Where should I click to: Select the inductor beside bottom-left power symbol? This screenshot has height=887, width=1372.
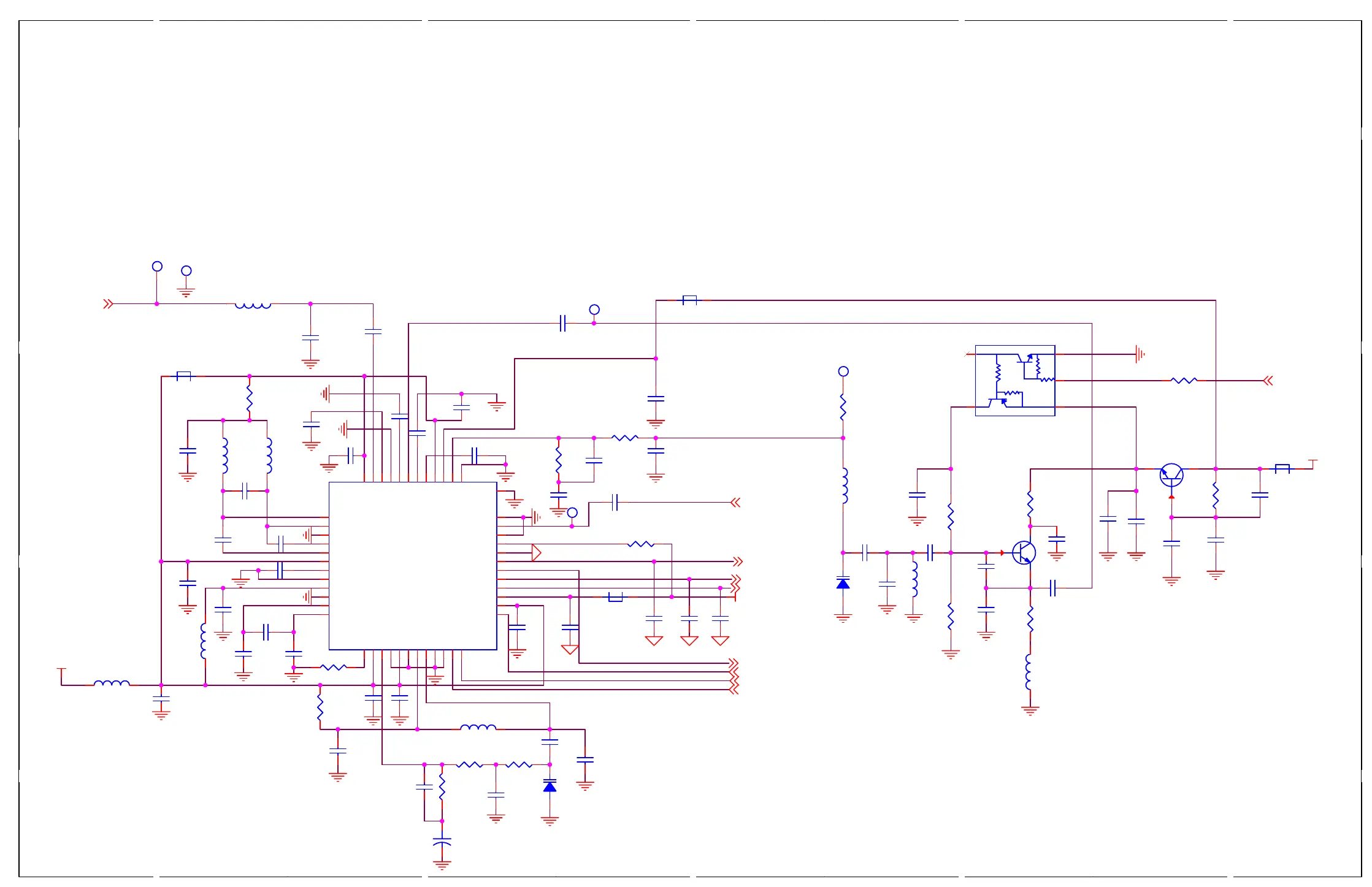112,683
